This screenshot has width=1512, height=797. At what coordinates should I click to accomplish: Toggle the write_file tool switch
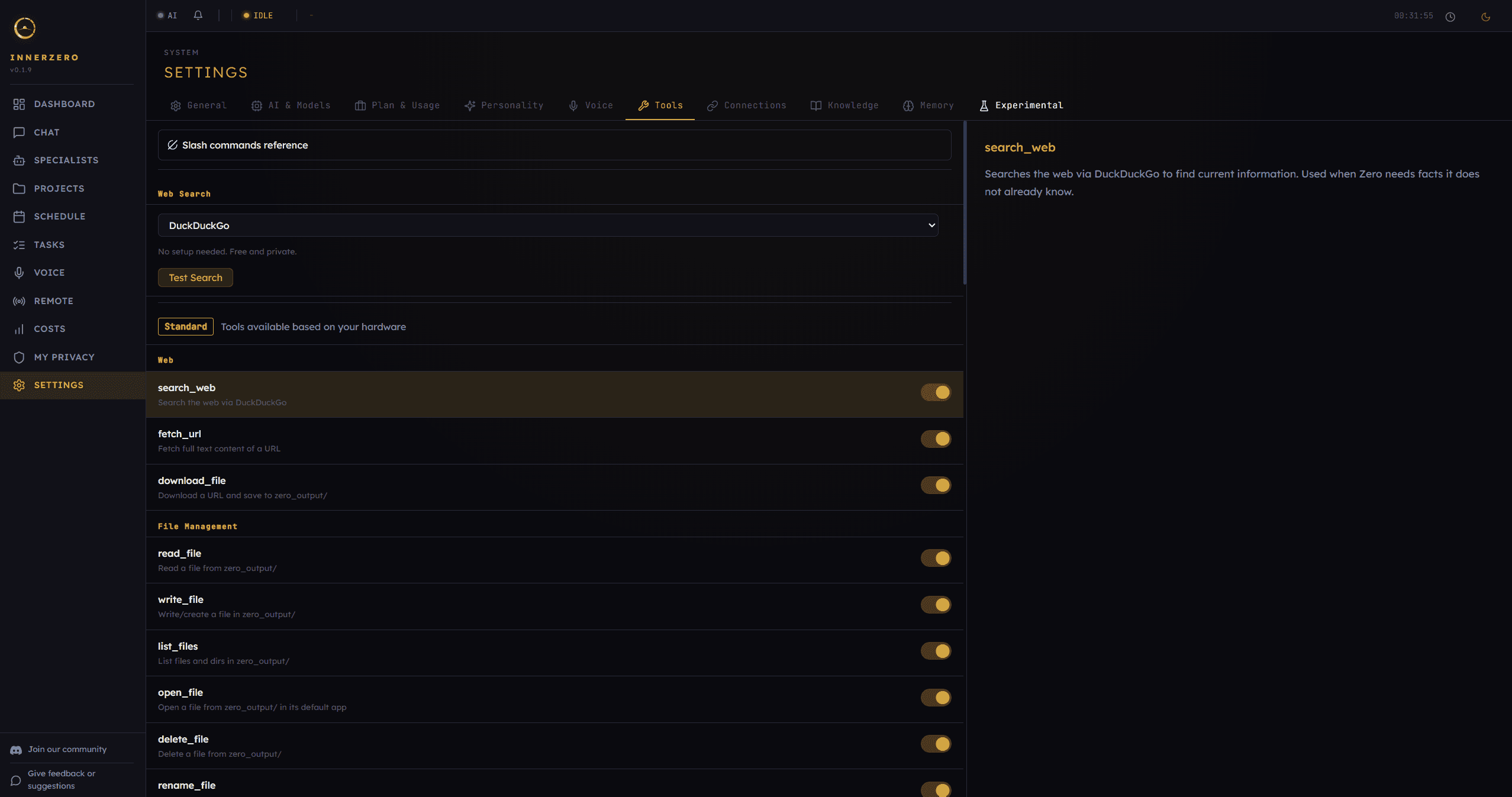(x=936, y=605)
